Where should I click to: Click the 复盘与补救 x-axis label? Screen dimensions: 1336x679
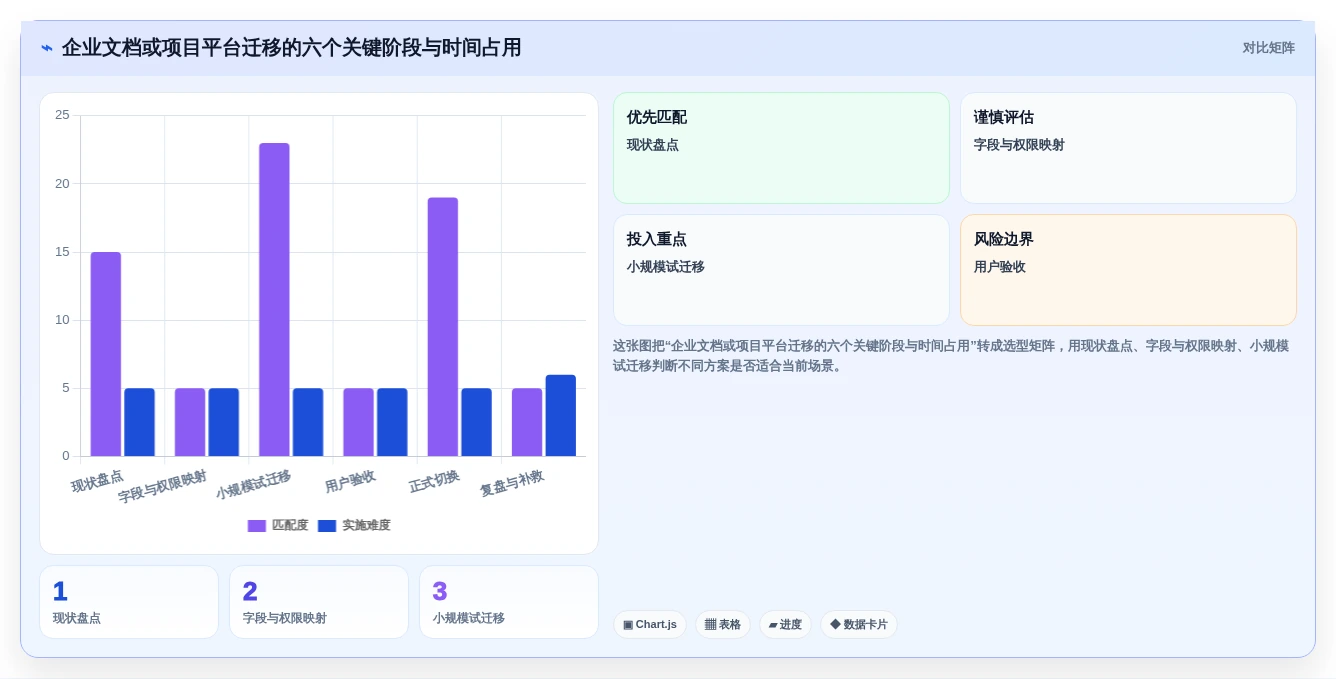[512, 483]
